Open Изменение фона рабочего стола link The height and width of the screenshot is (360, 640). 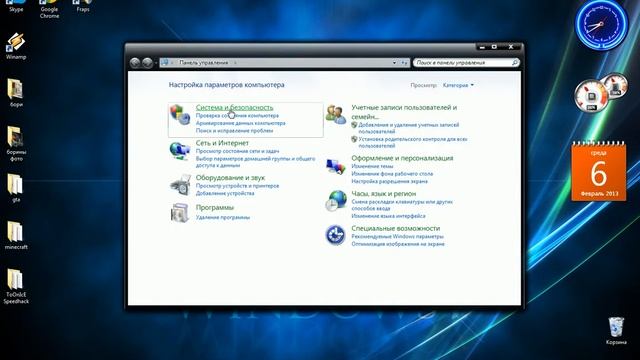click(392, 173)
